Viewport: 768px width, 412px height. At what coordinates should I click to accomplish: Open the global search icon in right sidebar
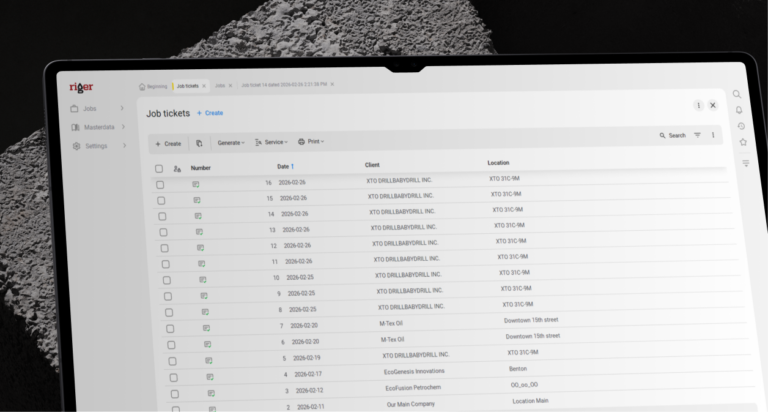(x=737, y=94)
